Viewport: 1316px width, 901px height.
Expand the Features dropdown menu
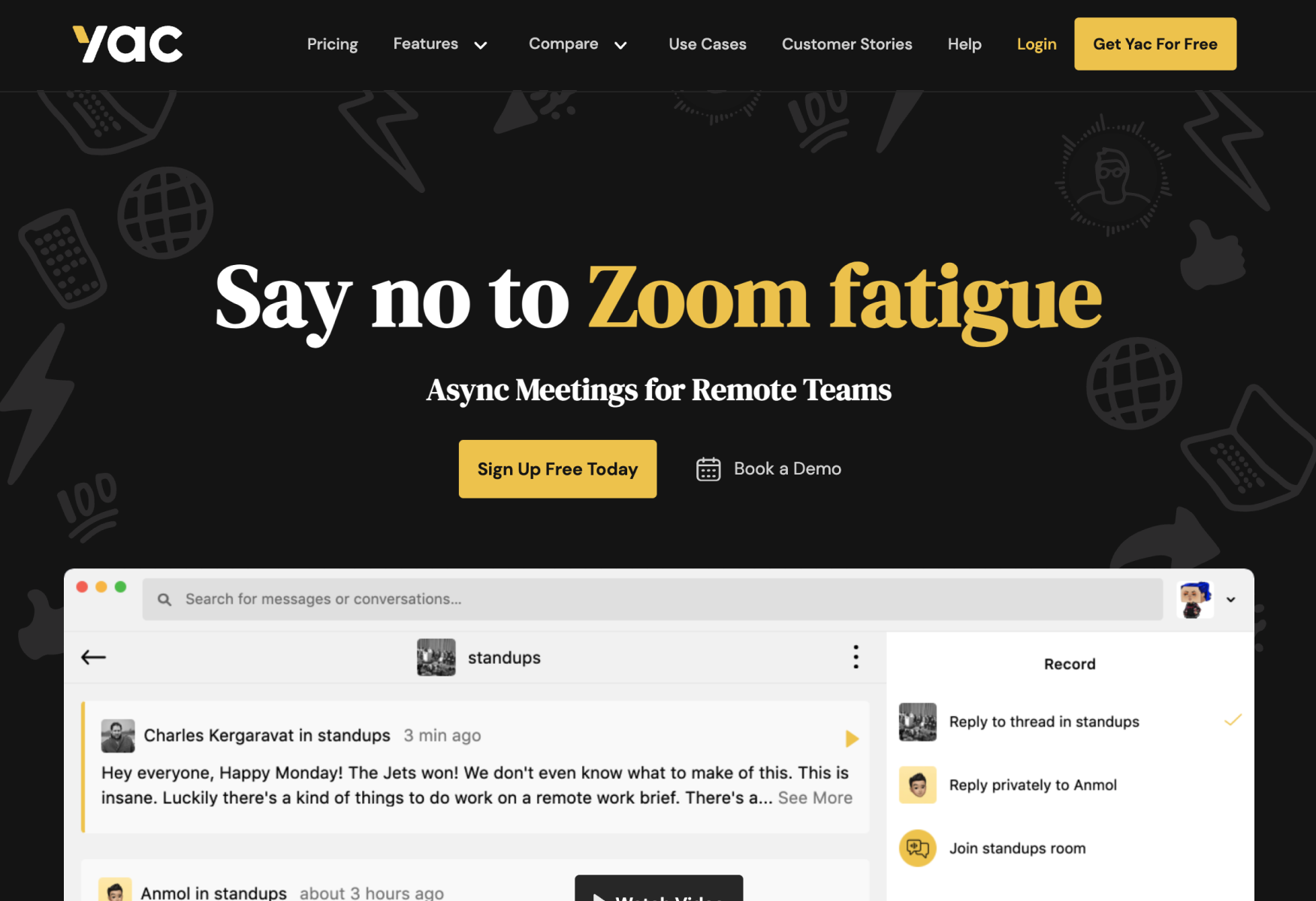pyautogui.click(x=441, y=44)
